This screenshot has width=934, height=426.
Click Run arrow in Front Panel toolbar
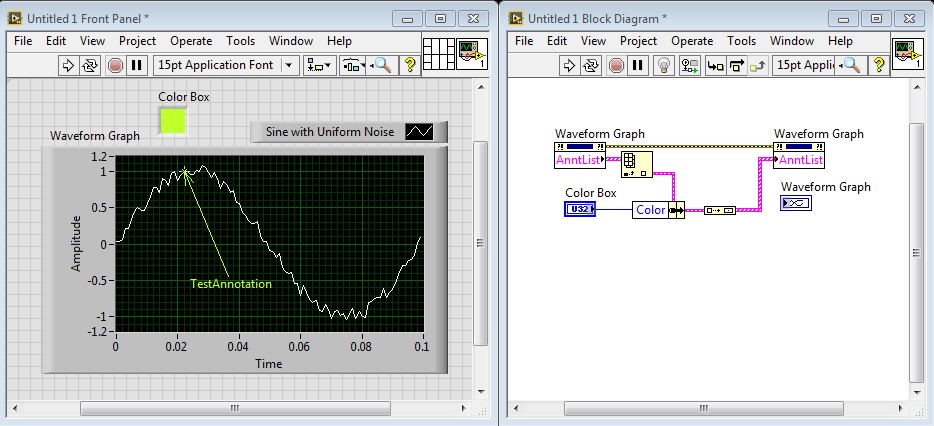point(69,65)
